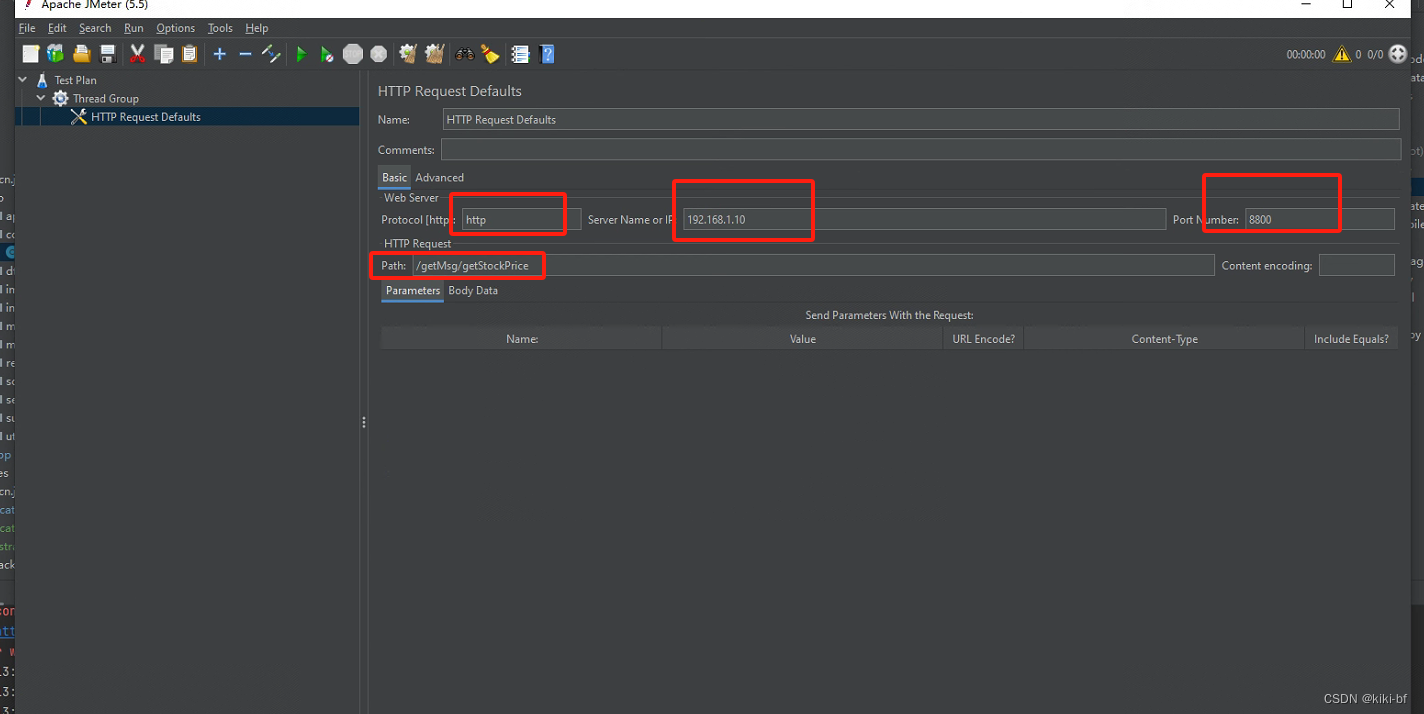This screenshot has width=1424, height=714.
Task: Select HTTP Request Defaults tree item
Action: (x=146, y=117)
